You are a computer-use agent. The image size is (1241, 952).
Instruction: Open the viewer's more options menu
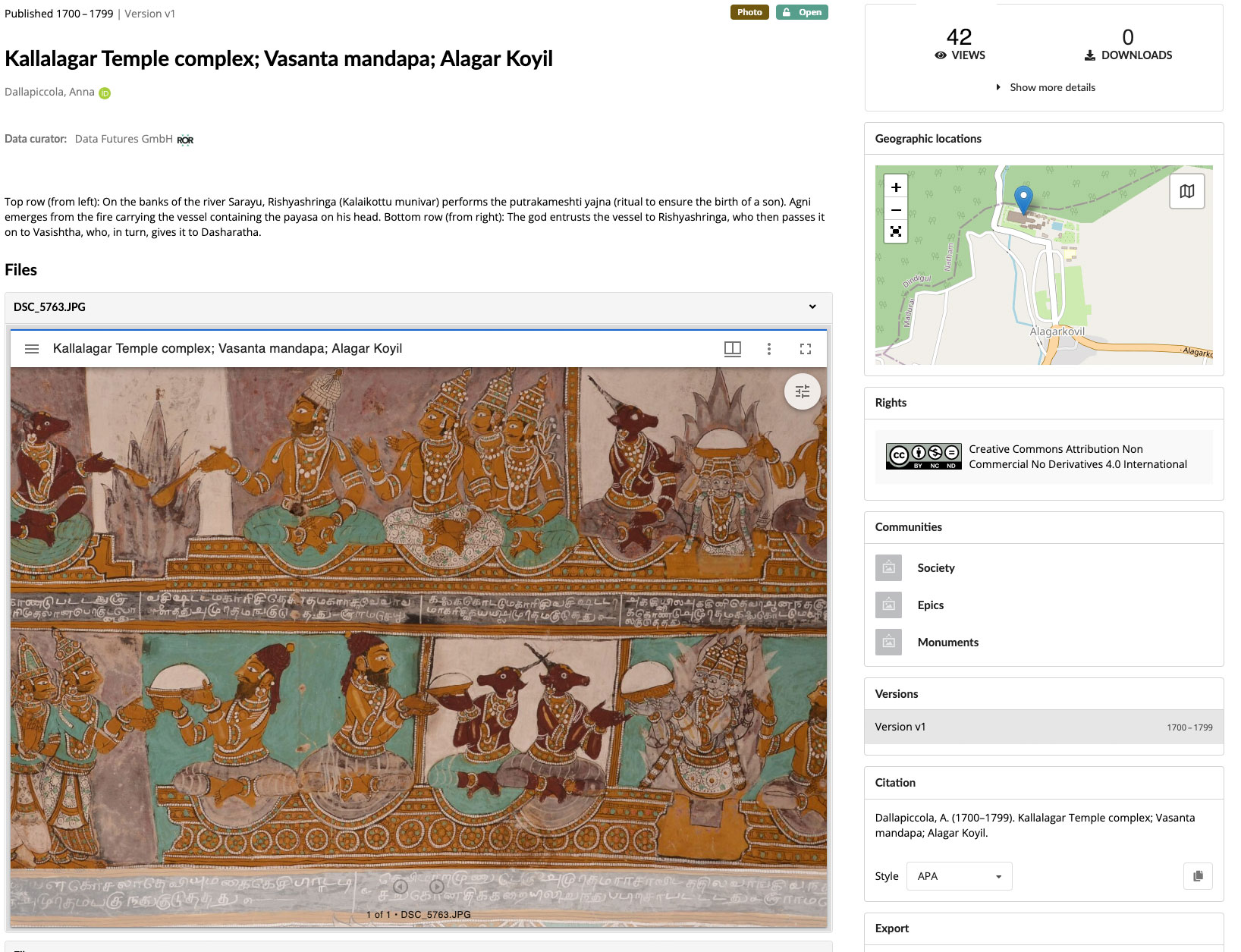769,348
